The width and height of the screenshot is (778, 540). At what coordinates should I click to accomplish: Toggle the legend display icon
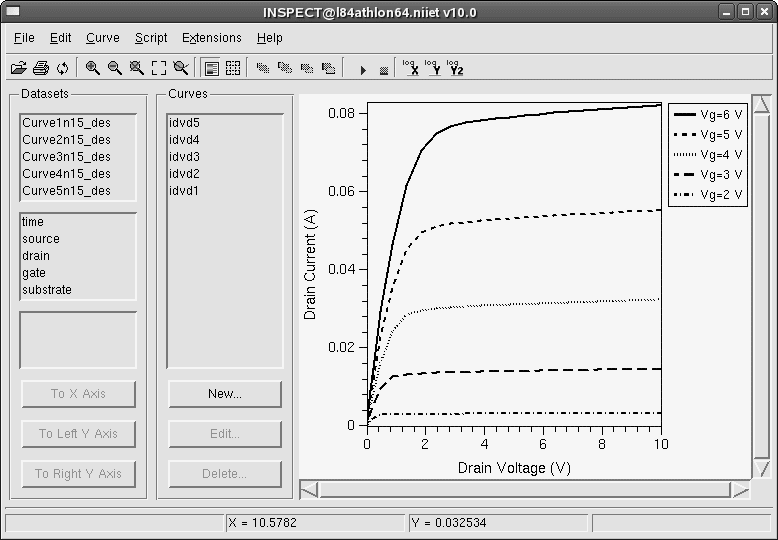[x=211, y=68]
